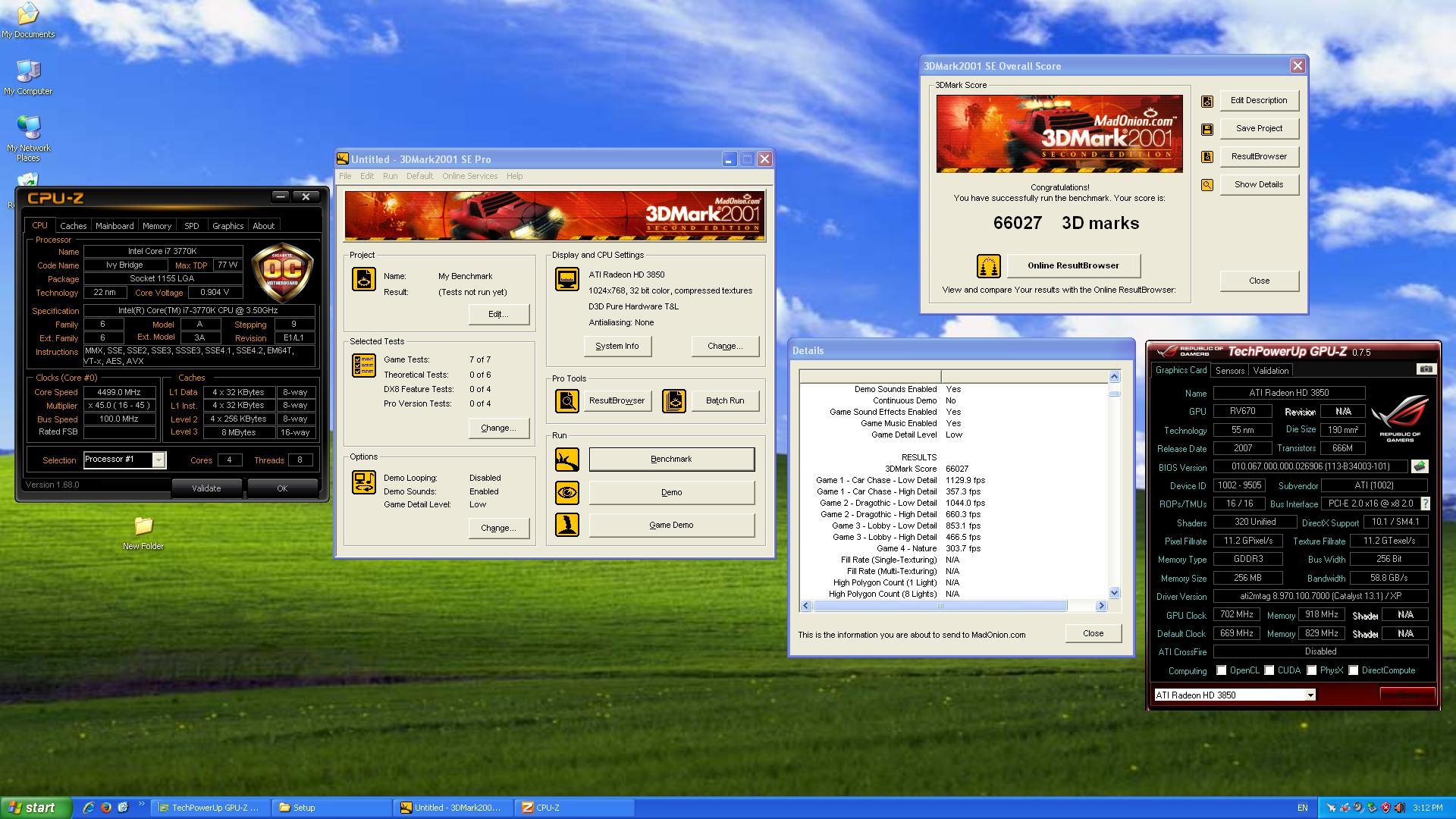
Task: Open the Run menu in 3DMark2001
Action: coord(390,176)
